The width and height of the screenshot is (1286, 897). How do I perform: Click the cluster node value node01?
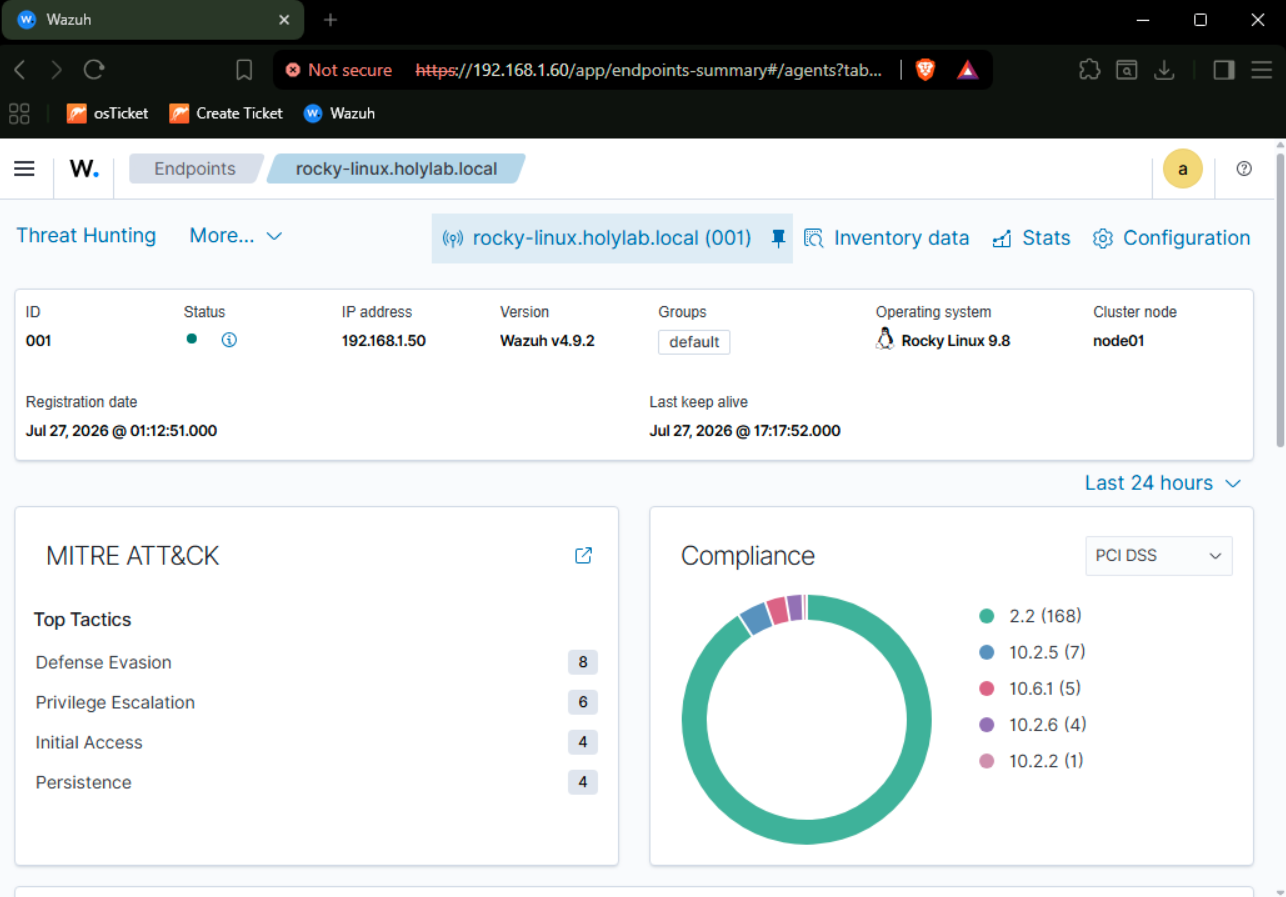[x=1119, y=341]
